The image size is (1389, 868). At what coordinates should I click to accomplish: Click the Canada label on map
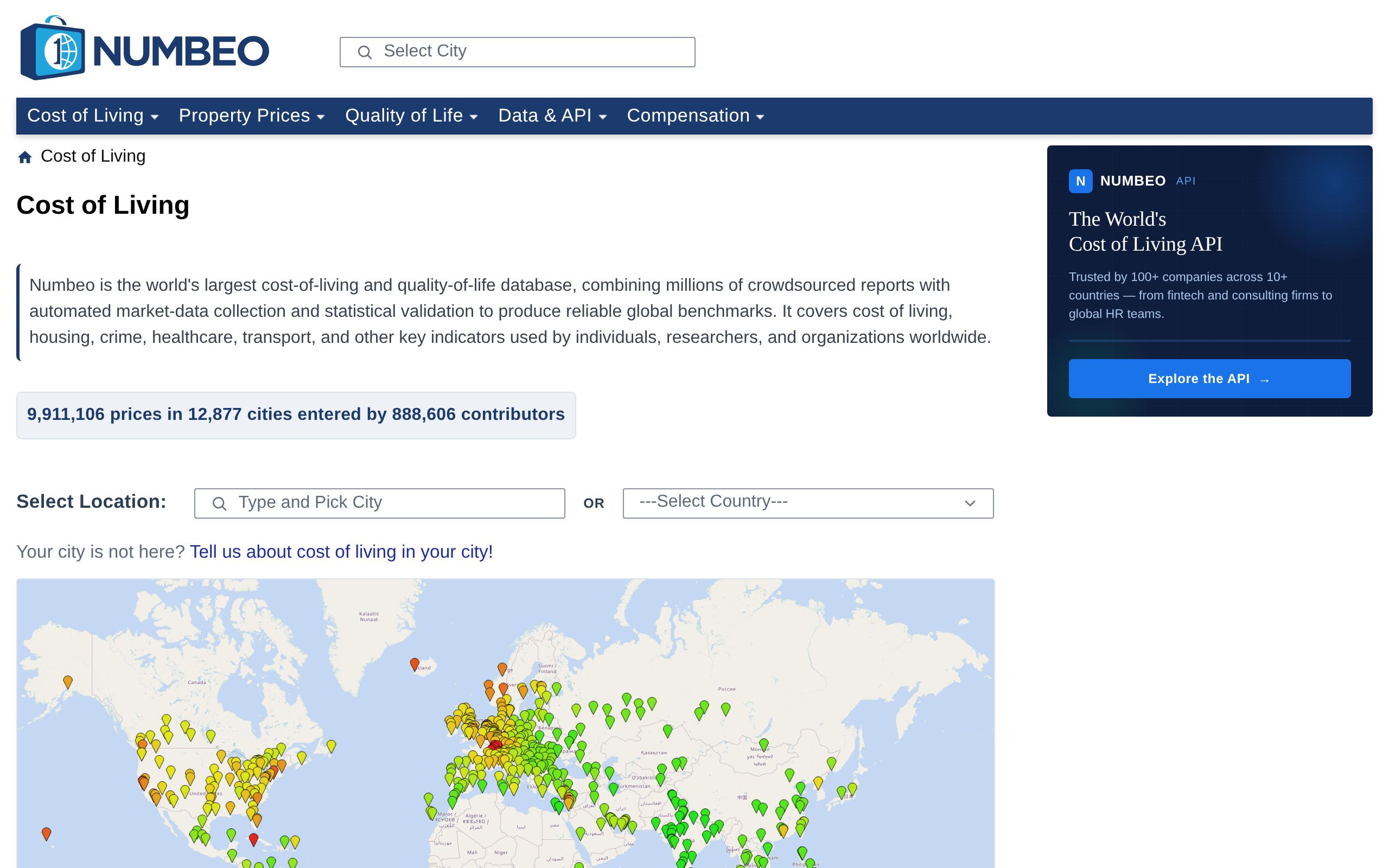coord(197,682)
